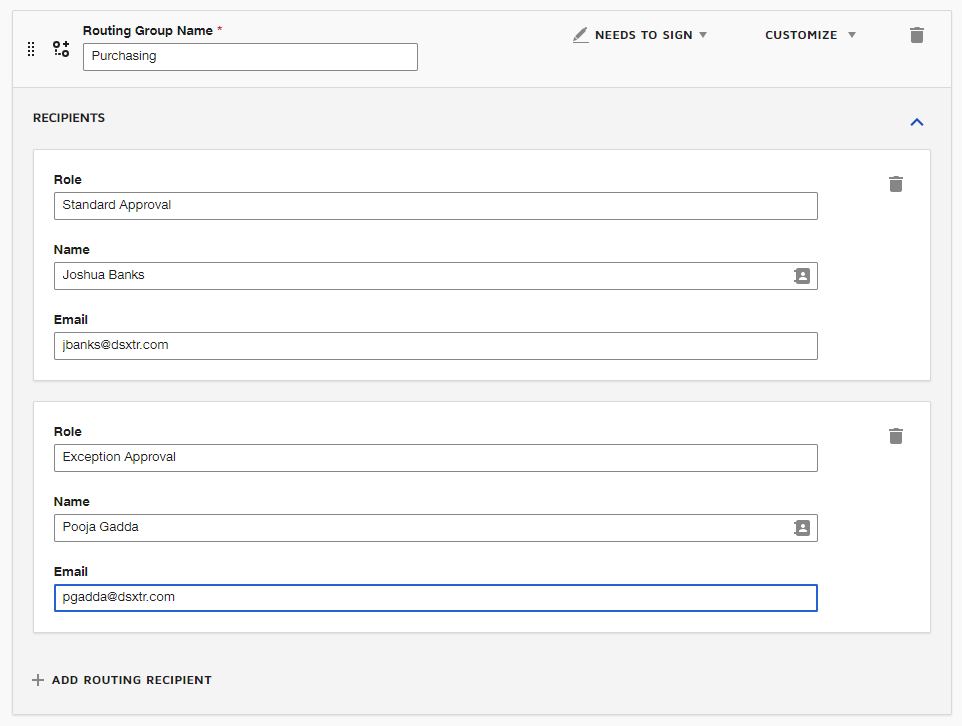The height and width of the screenshot is (726, 962).
Task: Click the jbanks@dsxtr.com email field
Action: tap(436, 346)
